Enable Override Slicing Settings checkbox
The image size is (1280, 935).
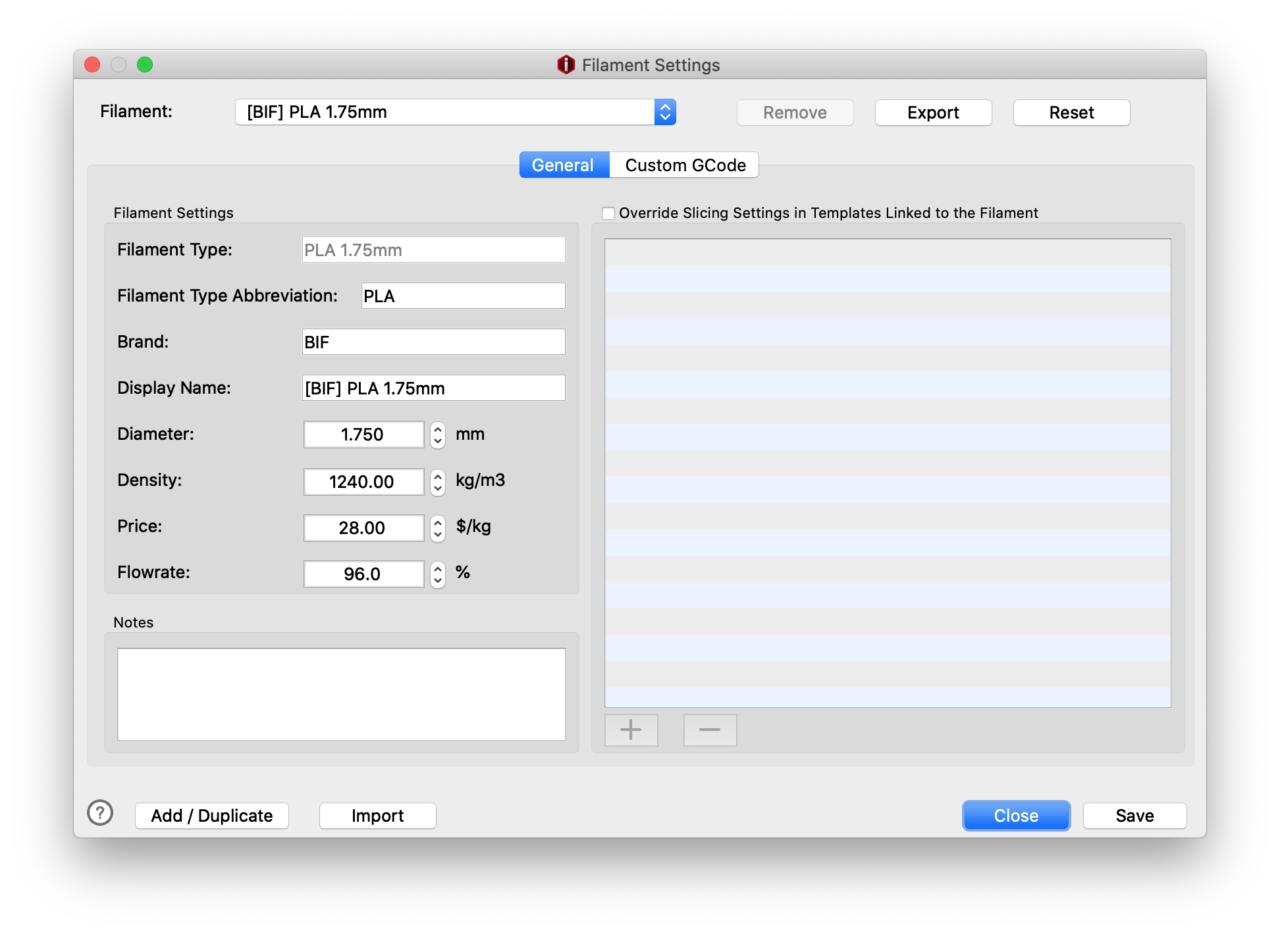click(608, 213)
